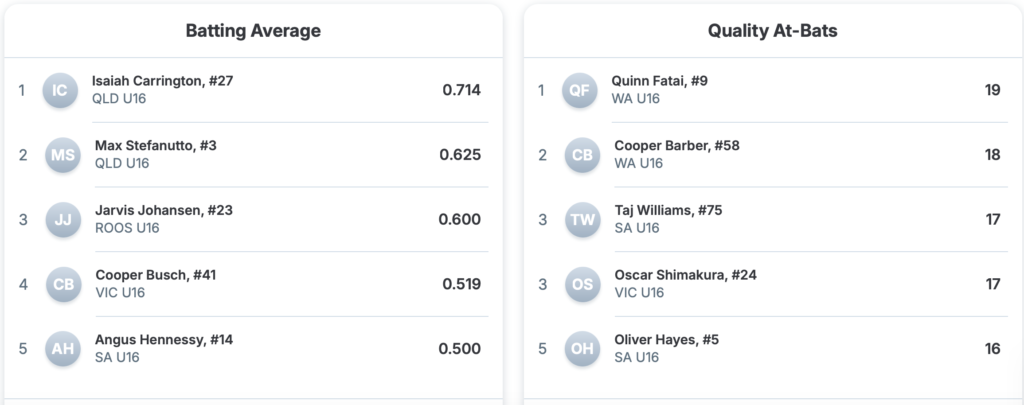1024x405 pixels.
Task: Open Quinn Fatai's QF avatar
Action: [580, 91]
